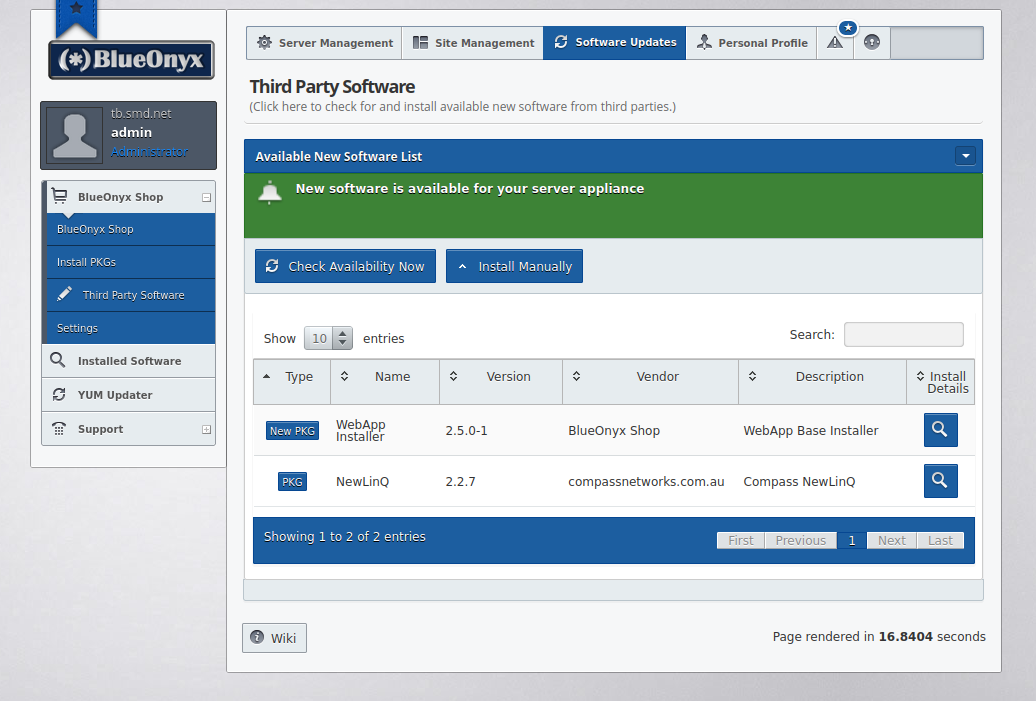Switch to the Server Management tab
Image resolution: width=1036 pixels, height=701 pixels.
325,43
